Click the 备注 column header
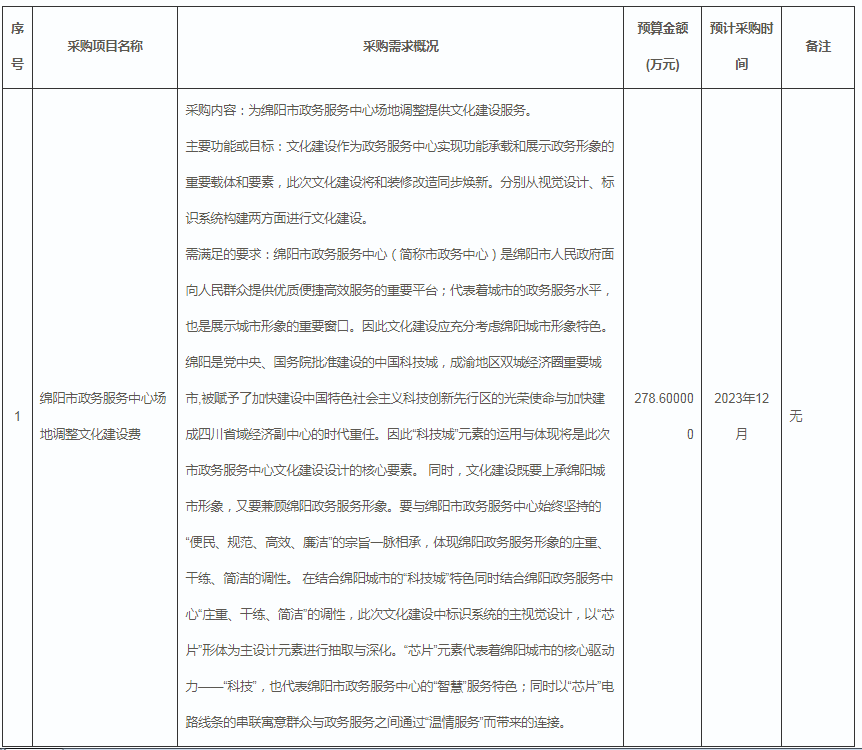Screen dimensions: 862x750 [x=818, y=46]
